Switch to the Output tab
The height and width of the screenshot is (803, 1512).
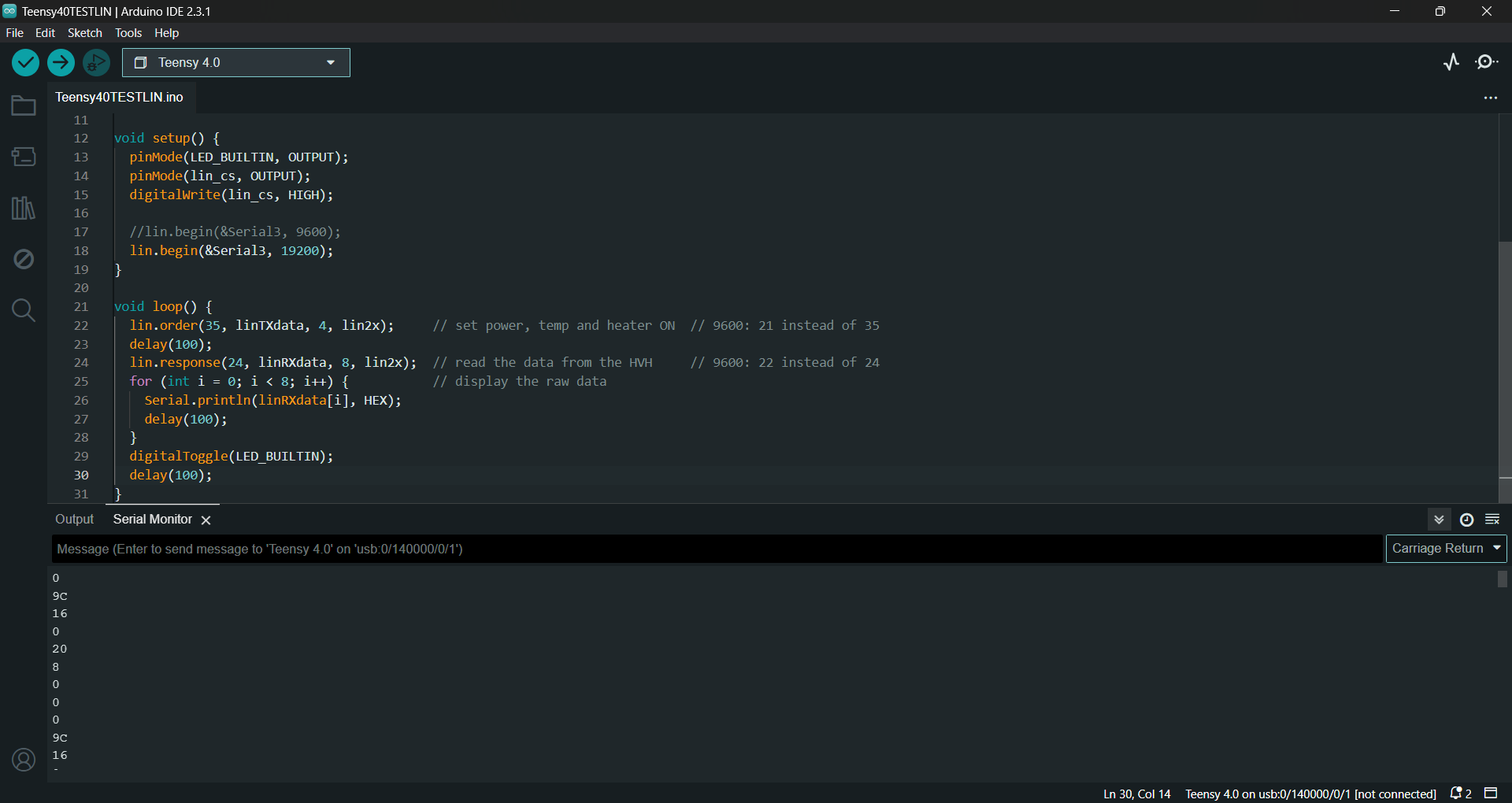pos(74,520)
